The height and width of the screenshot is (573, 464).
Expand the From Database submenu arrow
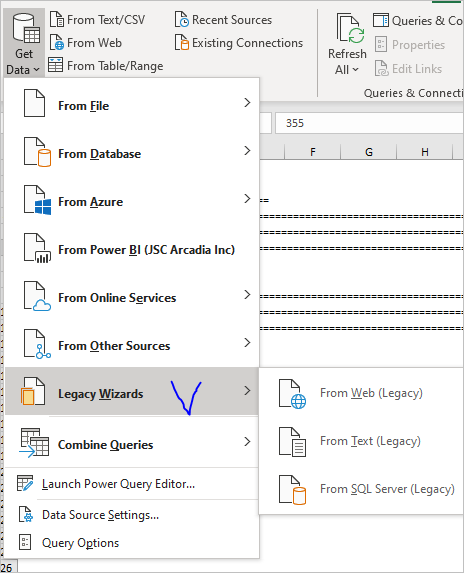247,151
